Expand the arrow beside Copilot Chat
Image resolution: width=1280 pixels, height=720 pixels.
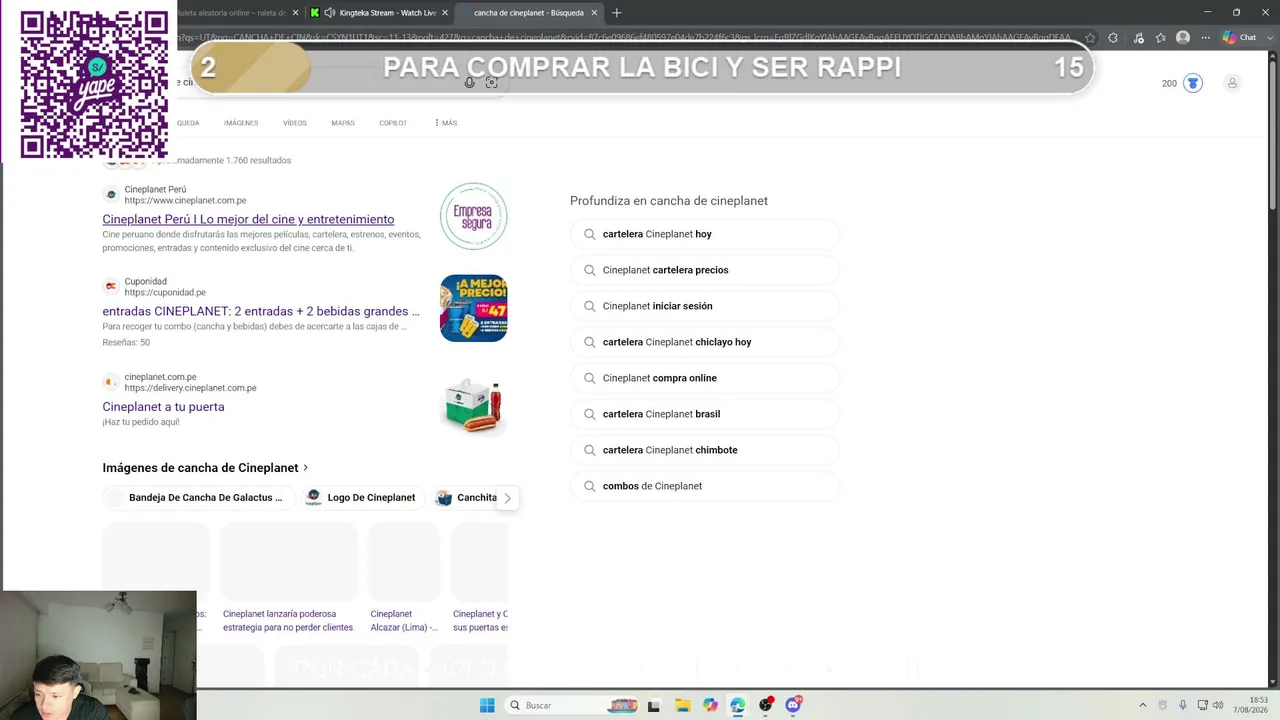1268,38
